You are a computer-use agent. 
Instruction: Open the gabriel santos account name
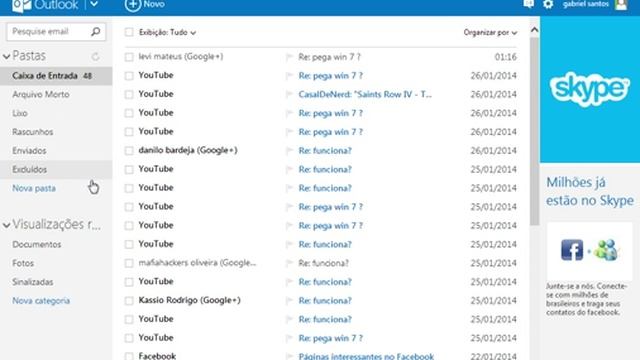[x=586, y=4]
